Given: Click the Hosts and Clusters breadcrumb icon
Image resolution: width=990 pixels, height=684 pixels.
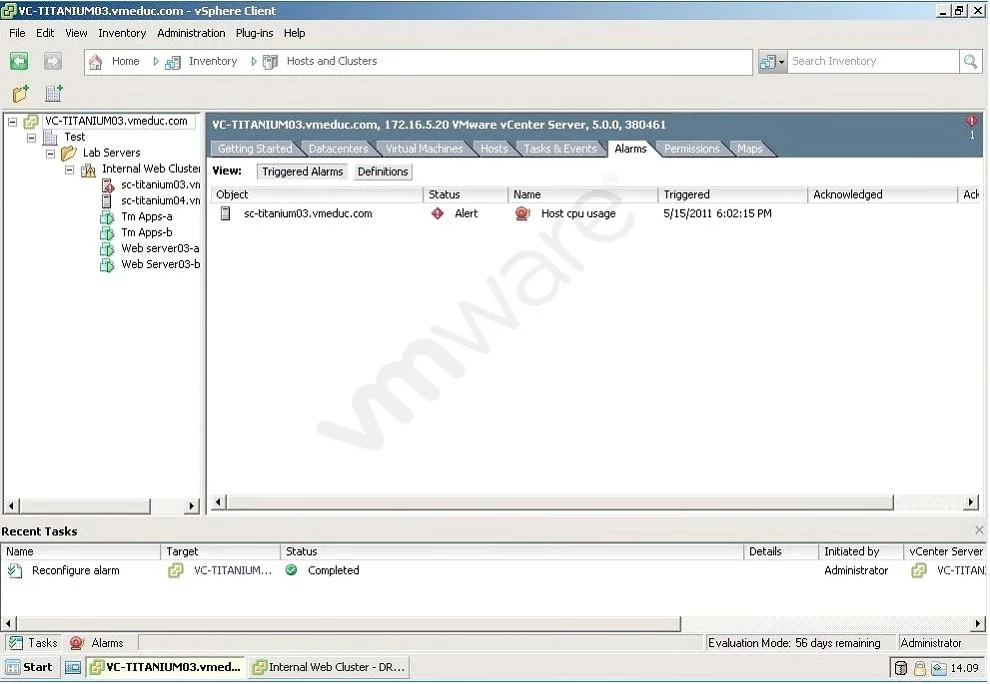Looking at the screenshot, I should (270, 62).
